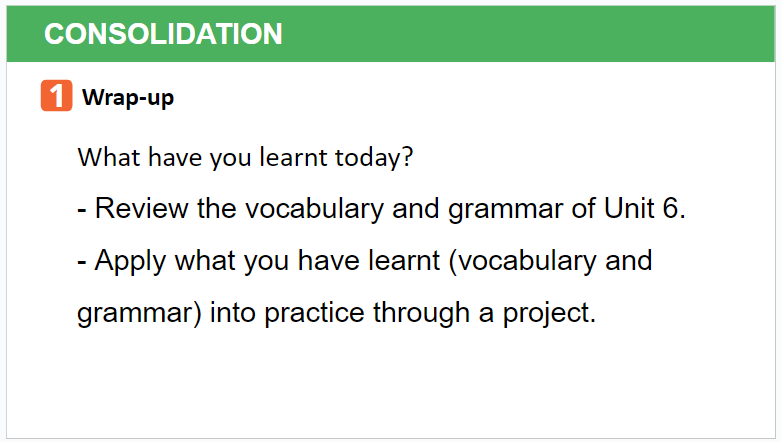This screenshot has width=781, height=442.
Task: Click the blank white area below the text
Action: (x=390, y=386)
